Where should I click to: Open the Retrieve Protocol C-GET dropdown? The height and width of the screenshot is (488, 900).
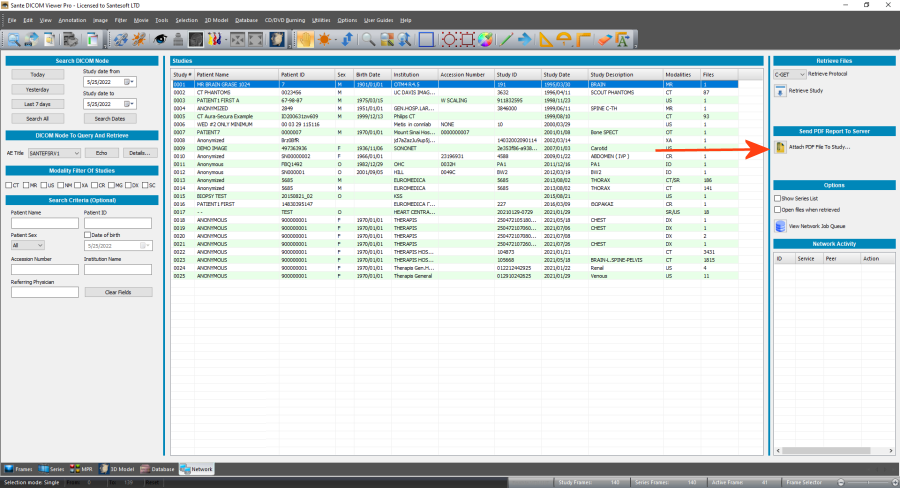[x=788, y=73]
